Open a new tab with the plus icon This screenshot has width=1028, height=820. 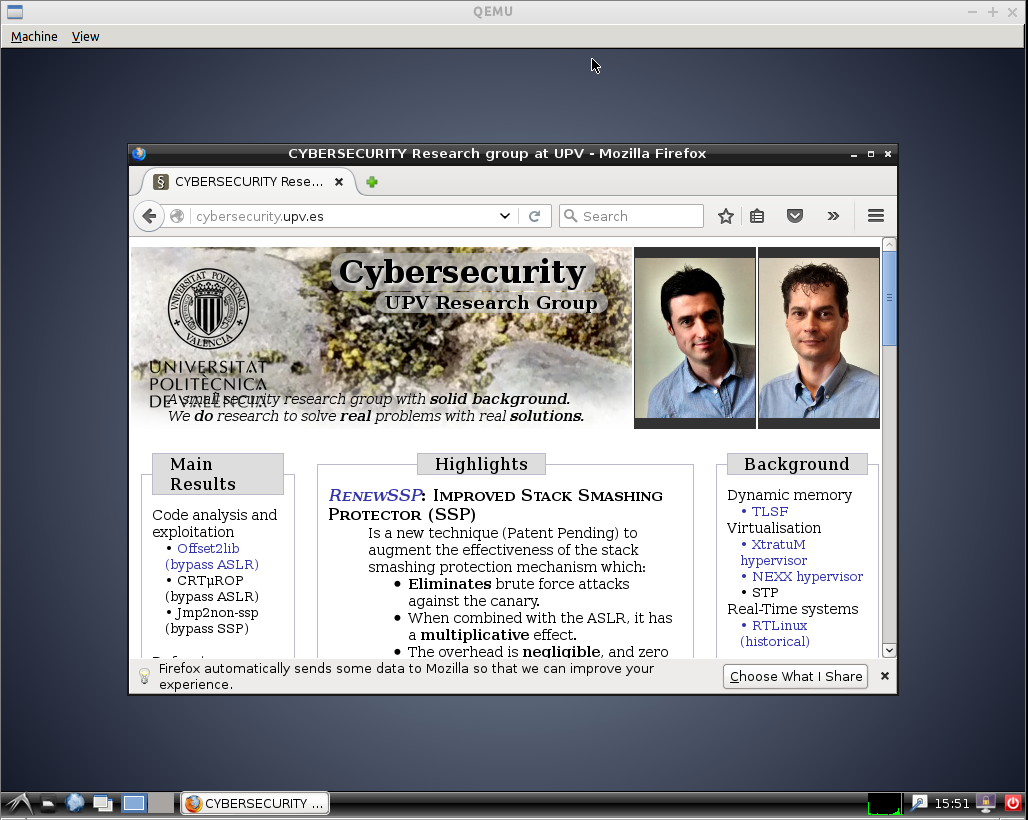coord(372,182)
